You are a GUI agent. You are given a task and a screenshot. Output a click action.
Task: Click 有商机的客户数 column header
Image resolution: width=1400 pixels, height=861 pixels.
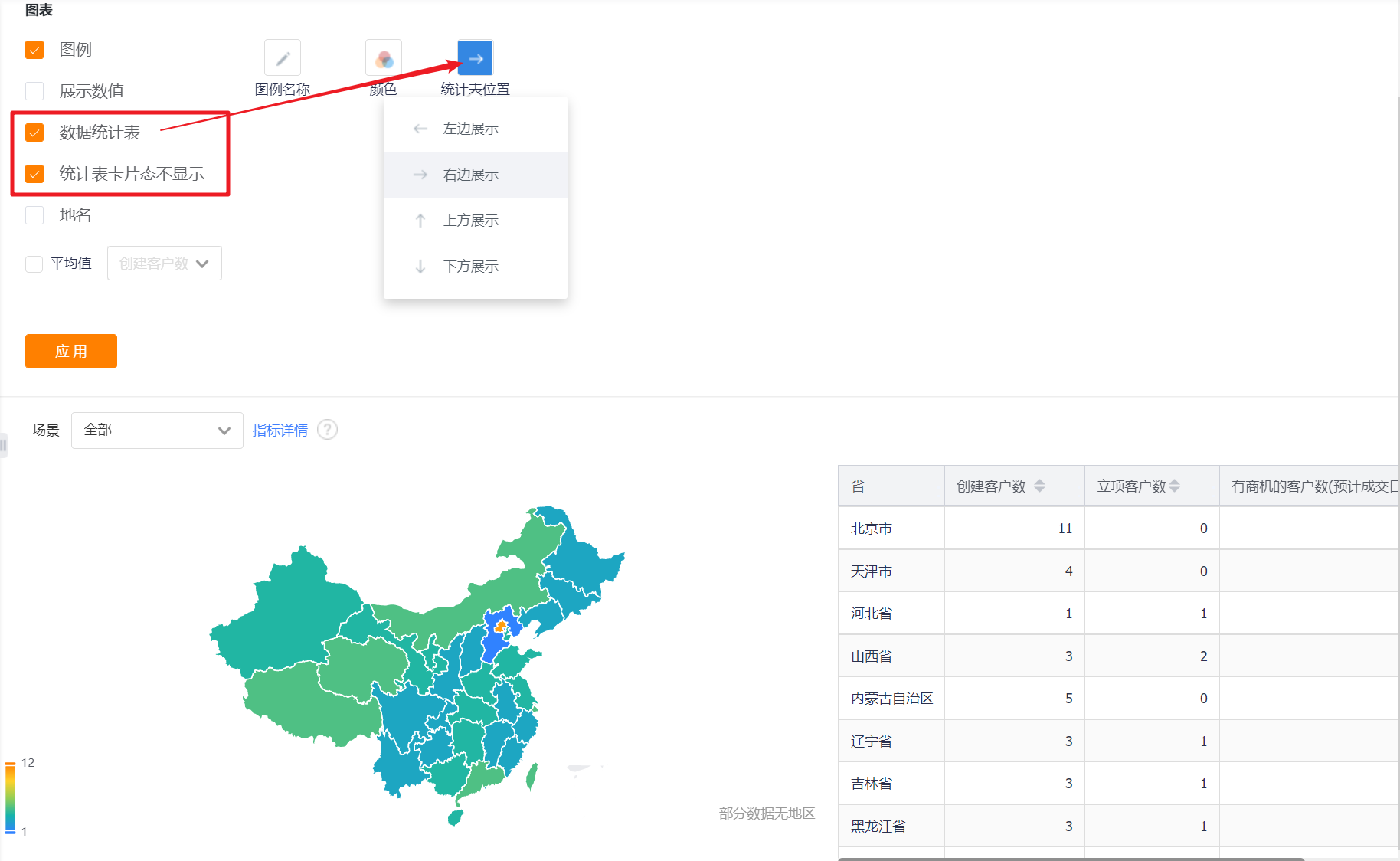pos(1310,486)
